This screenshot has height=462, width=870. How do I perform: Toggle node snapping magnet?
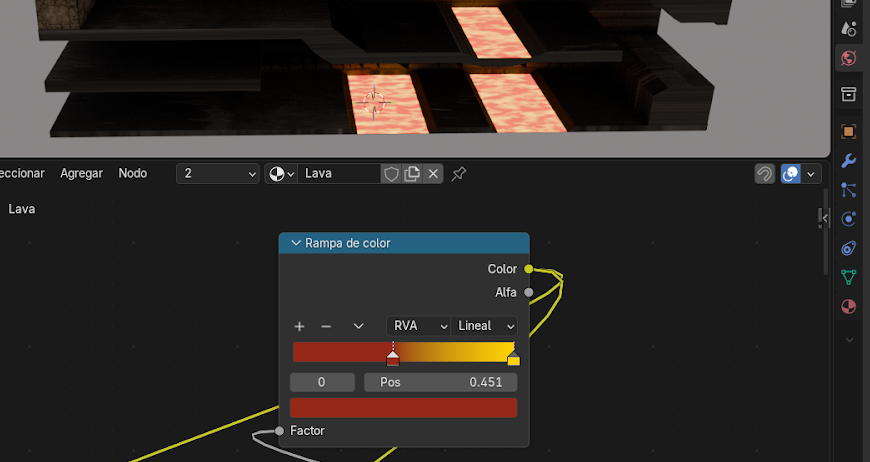pos(765,174)
